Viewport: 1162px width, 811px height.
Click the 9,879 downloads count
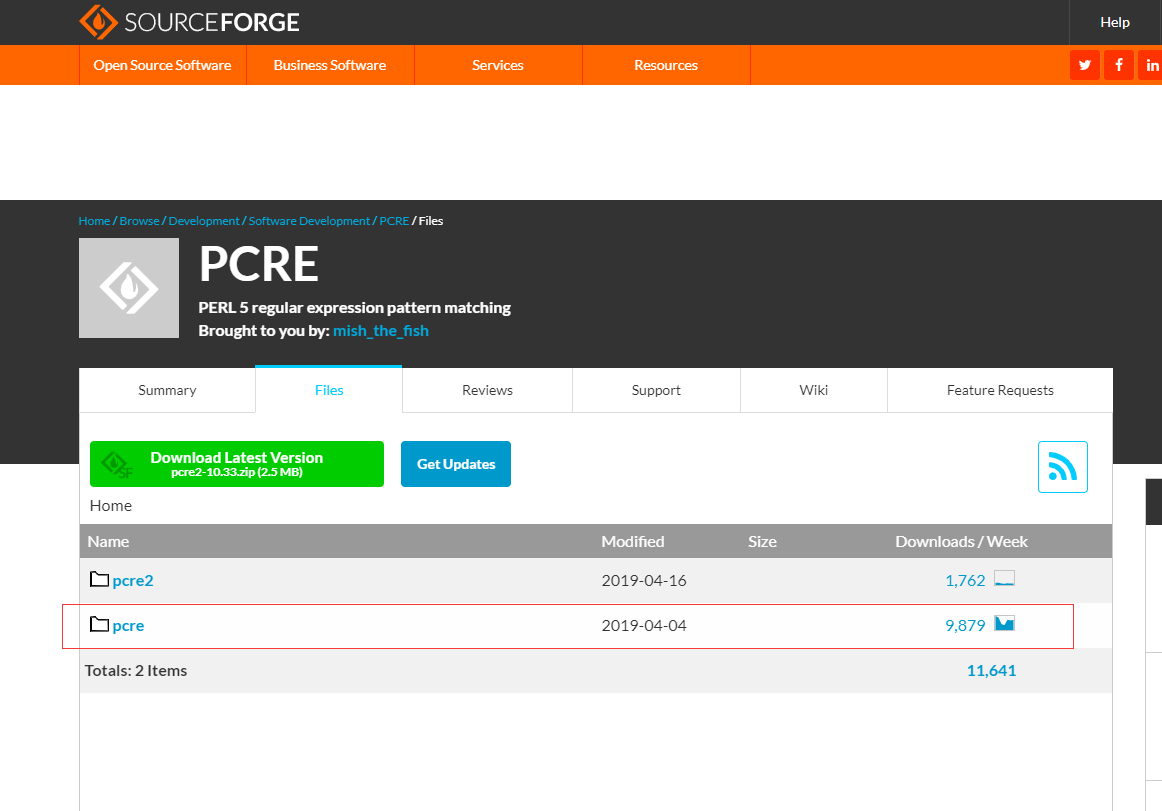(965, 626)
